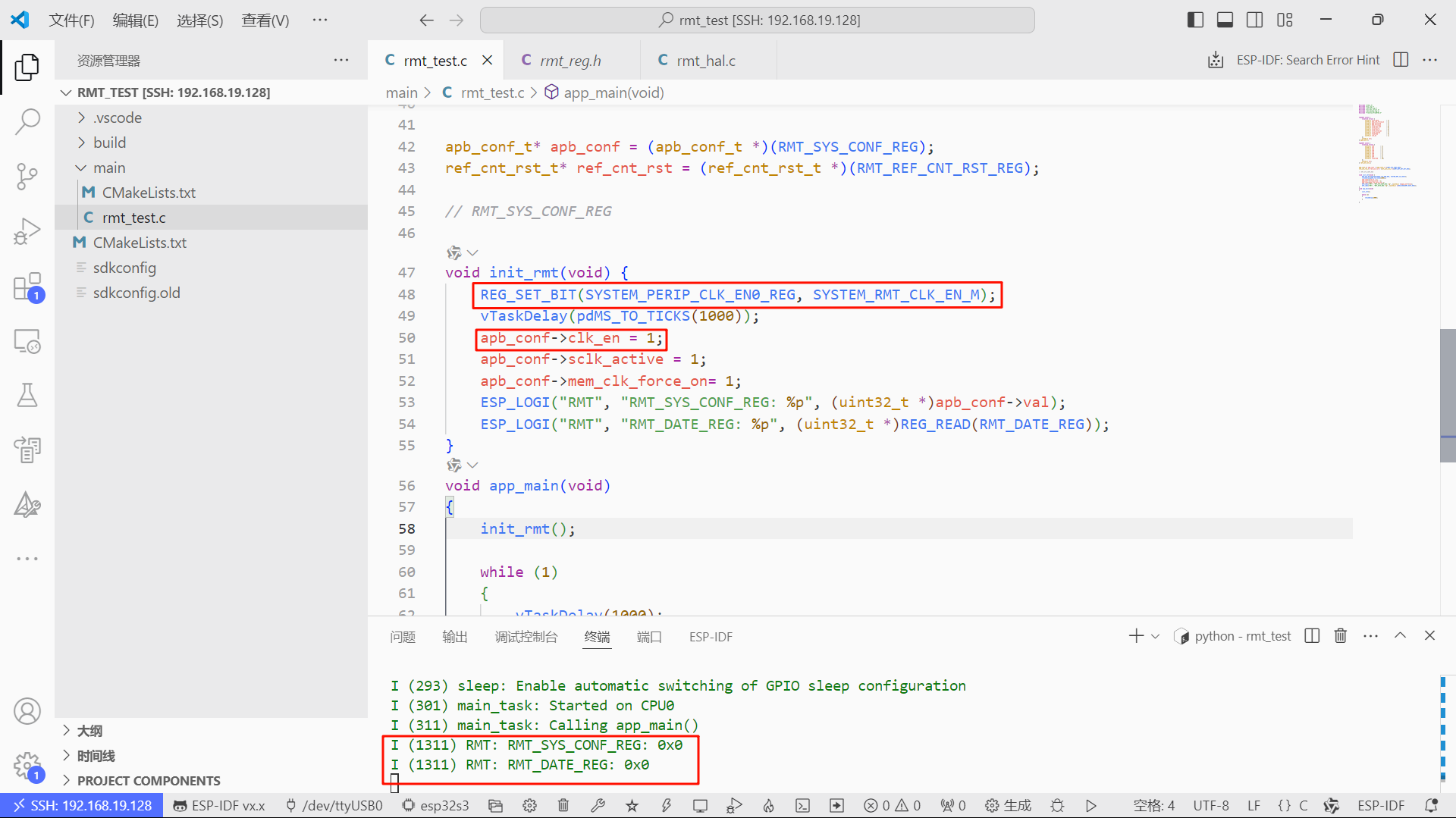Click the SSH: 192.168.19.128 remote indicator
This screenshot has height=818, width=1456.
click(82, 805)
